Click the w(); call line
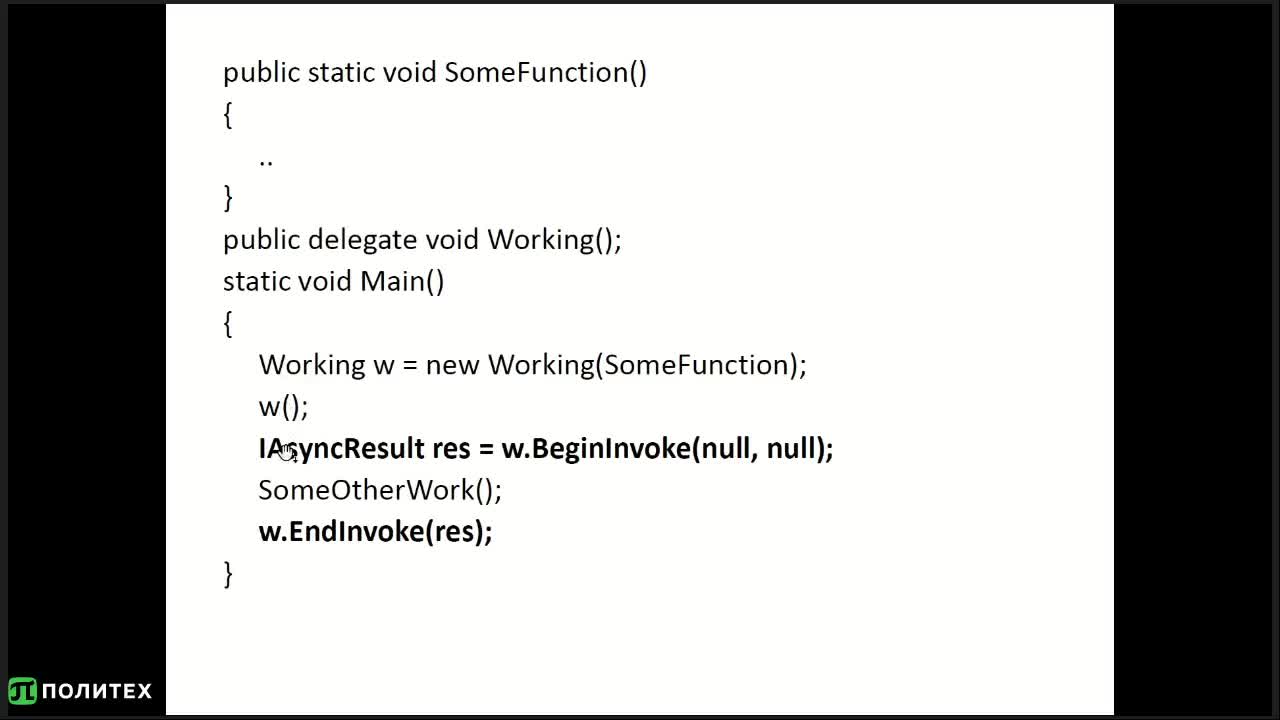This screenshot has height=720, width=1280. coord(283,407)
